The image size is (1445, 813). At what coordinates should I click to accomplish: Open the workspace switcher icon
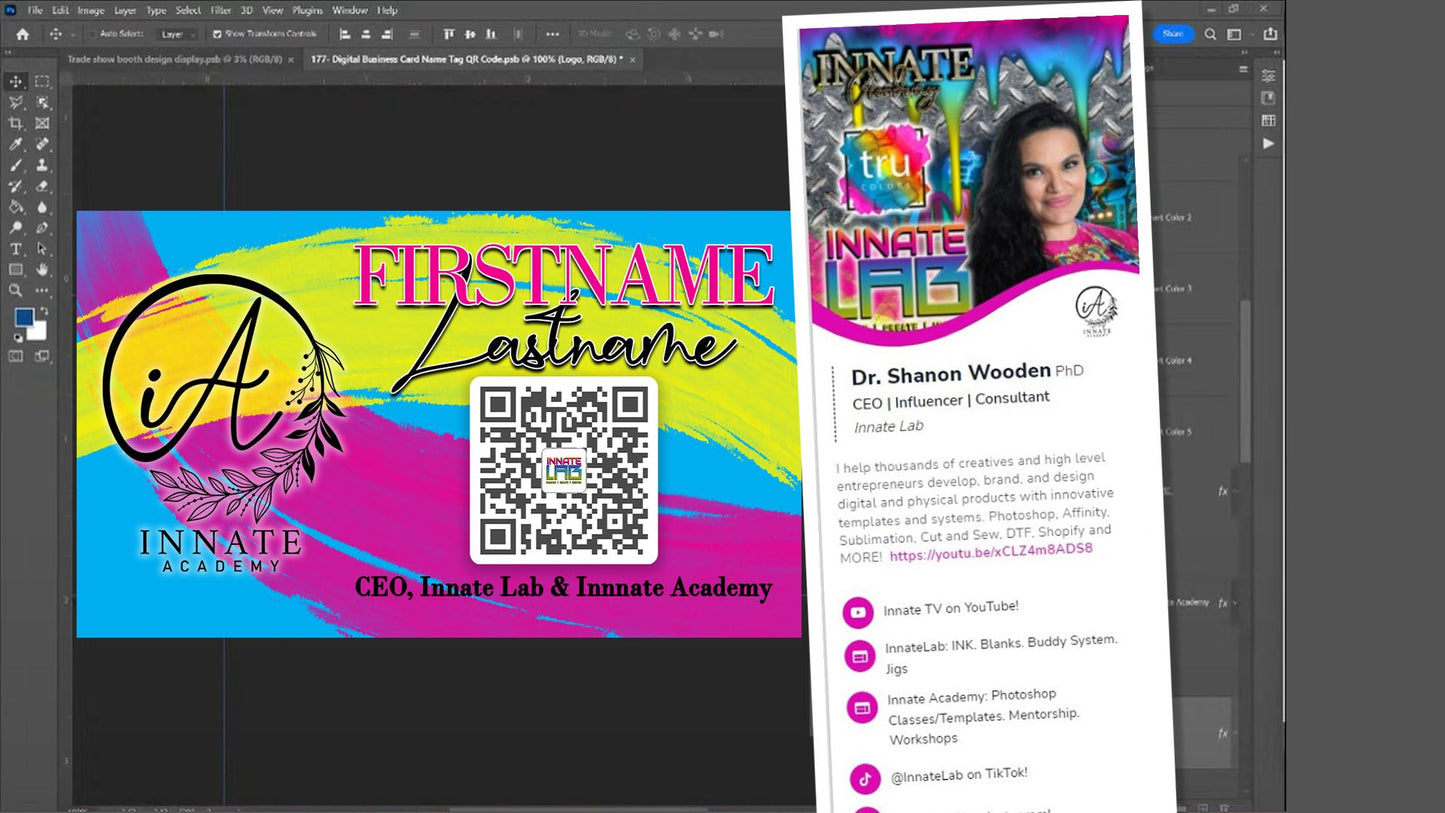pyautogui.click(x=1234, y=34)
